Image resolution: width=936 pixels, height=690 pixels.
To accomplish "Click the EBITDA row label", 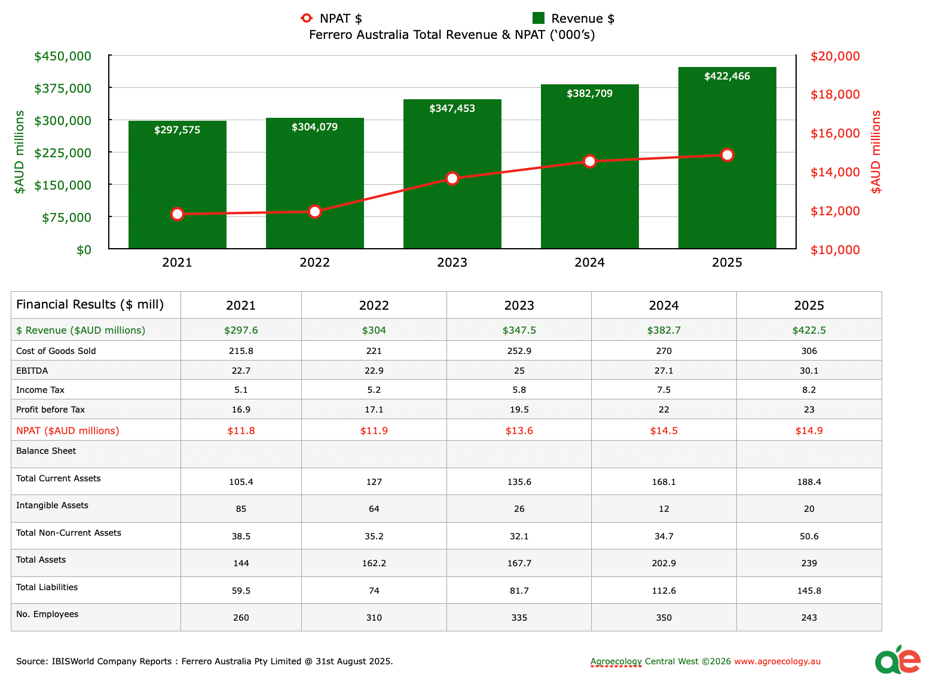I will (32, 371).
